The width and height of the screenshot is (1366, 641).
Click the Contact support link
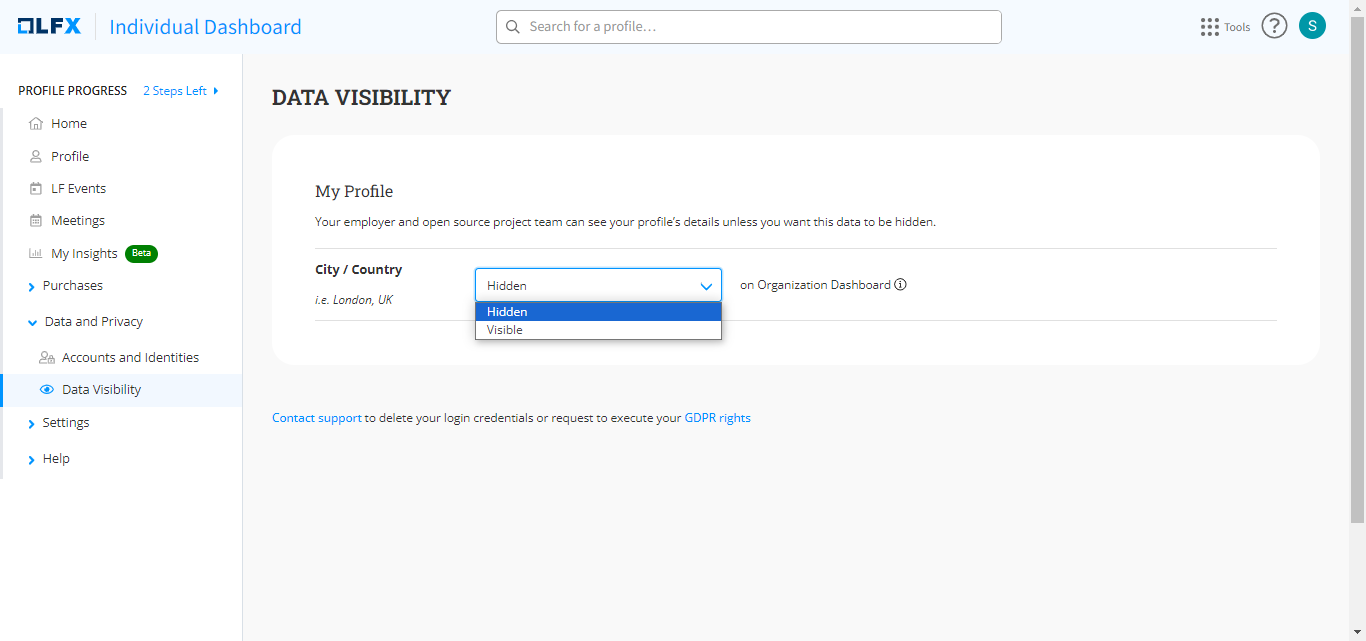(x=316, y=418)
